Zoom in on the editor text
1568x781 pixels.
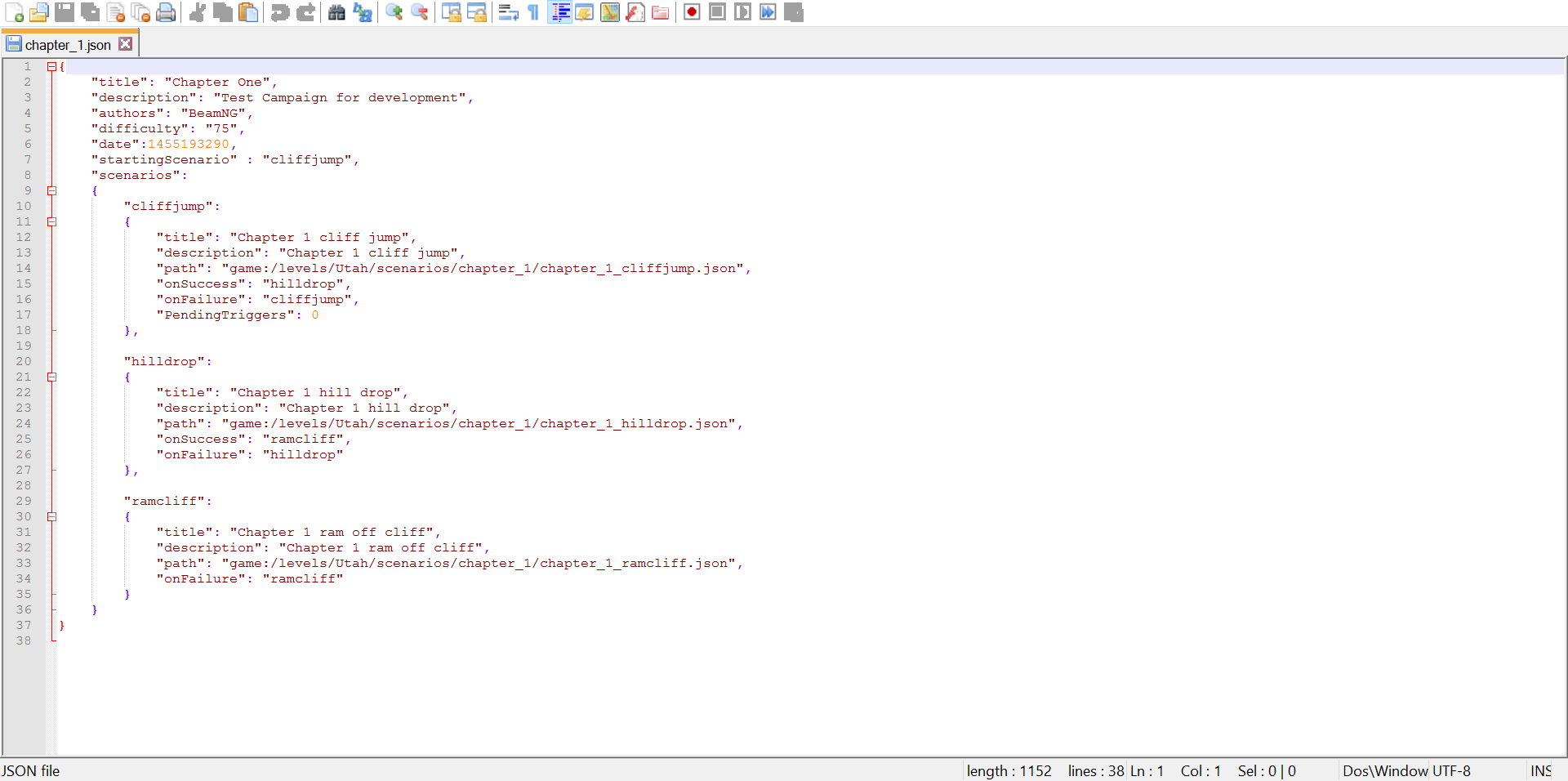pos(394,12)
